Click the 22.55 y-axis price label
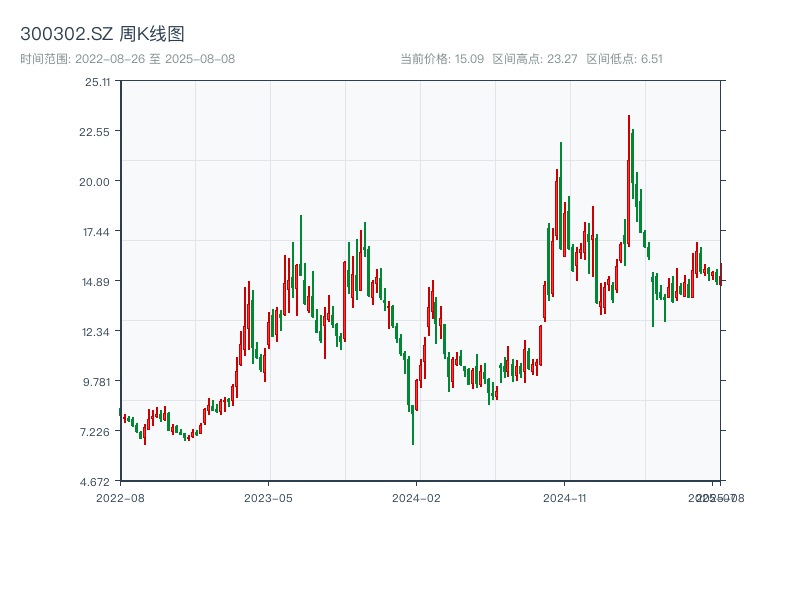Screen dimensions: 800x600 tap(98, 132)
